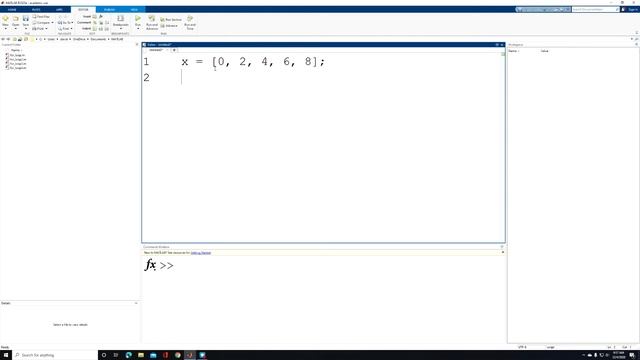Click the Current Folder panel actions button
Image resolution: width=640 pixels, height=360 pixels.
[x=137, y=44]
